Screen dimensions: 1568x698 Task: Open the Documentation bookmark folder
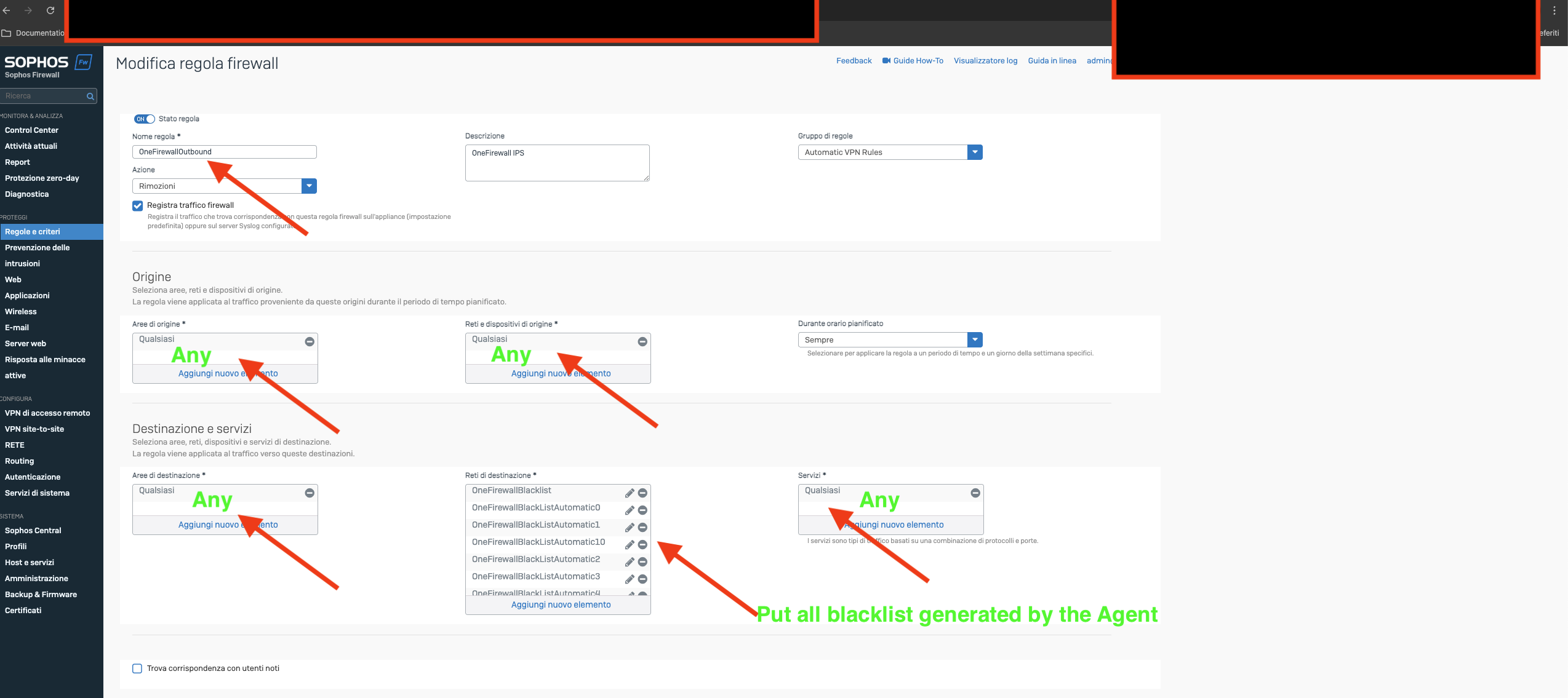(33, 33)
